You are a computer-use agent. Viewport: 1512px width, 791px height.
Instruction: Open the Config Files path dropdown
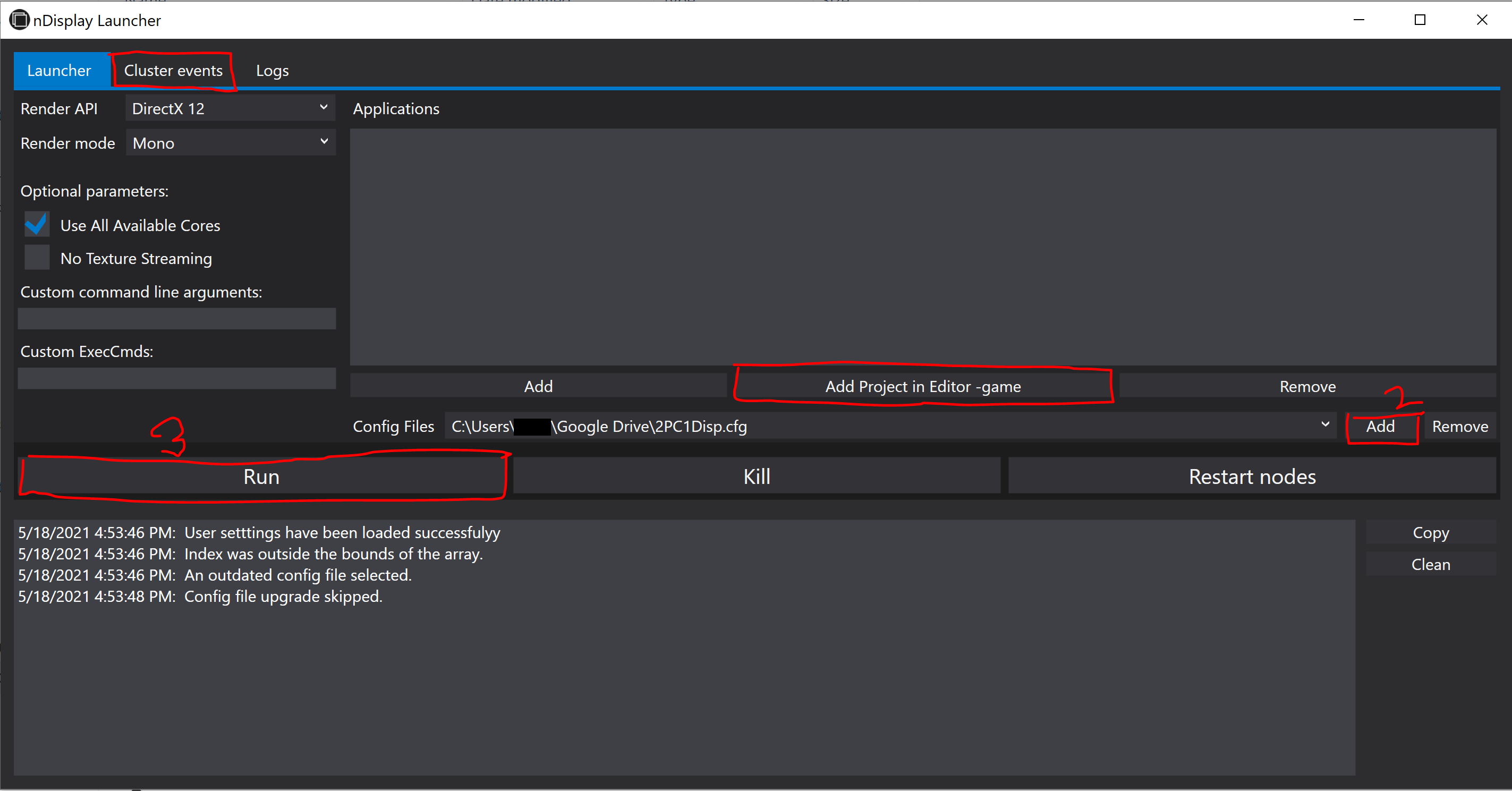pos(1325,425)
